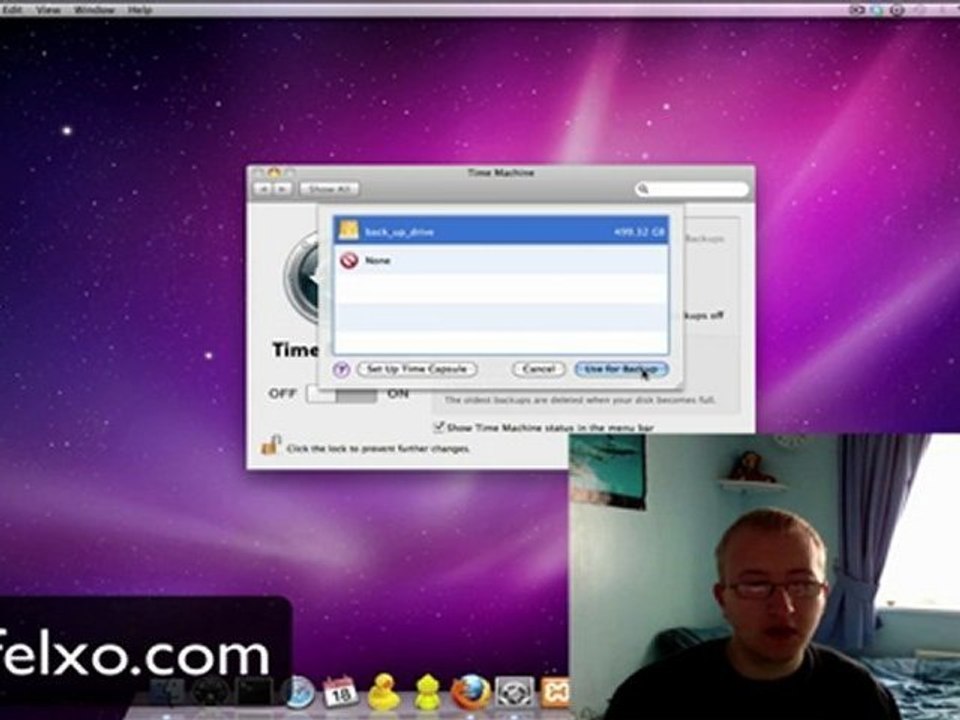The image size is (960, 720).
Task: Open the first yellow duck dock app
Action: pos(384,692)
